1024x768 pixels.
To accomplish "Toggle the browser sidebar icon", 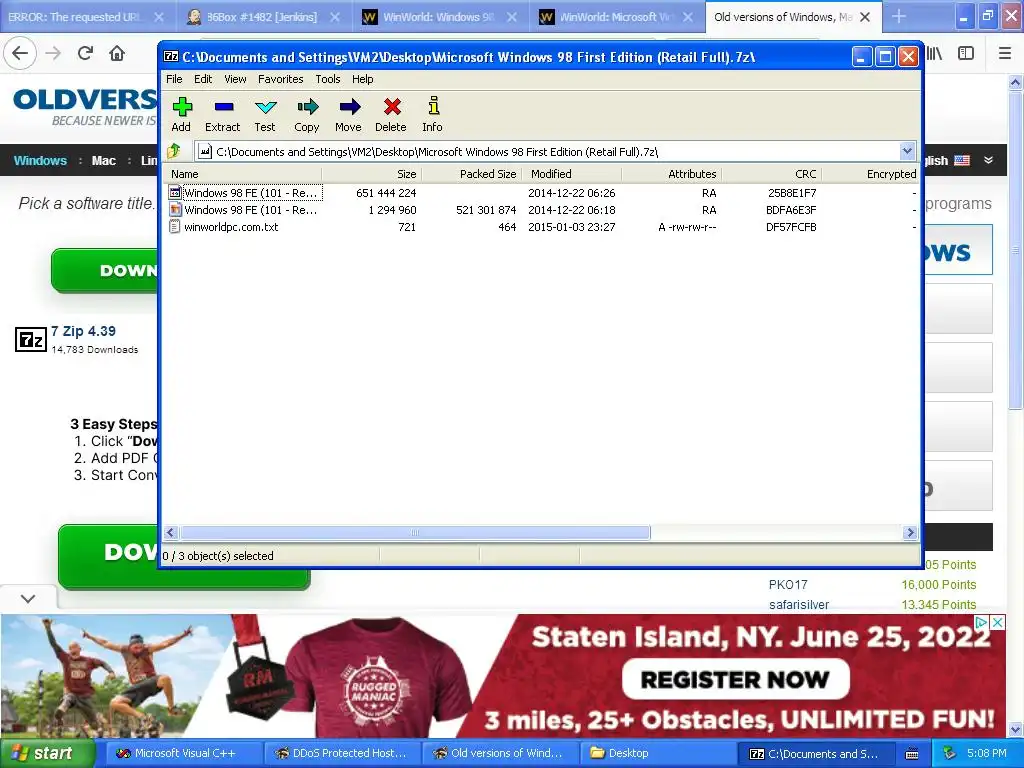I will (x=966, y=53).
